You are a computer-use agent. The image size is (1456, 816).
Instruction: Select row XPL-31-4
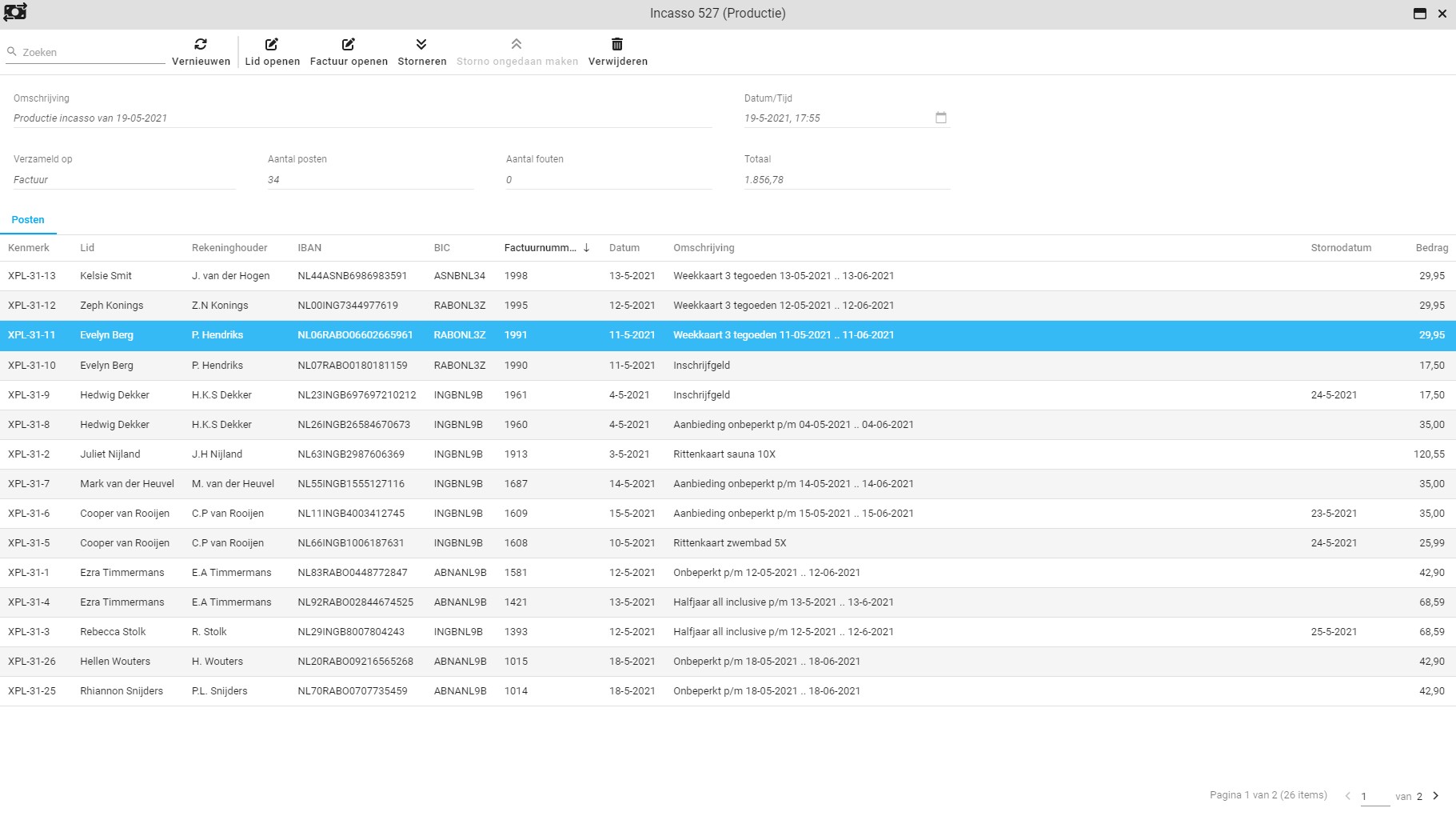point(728,602)
